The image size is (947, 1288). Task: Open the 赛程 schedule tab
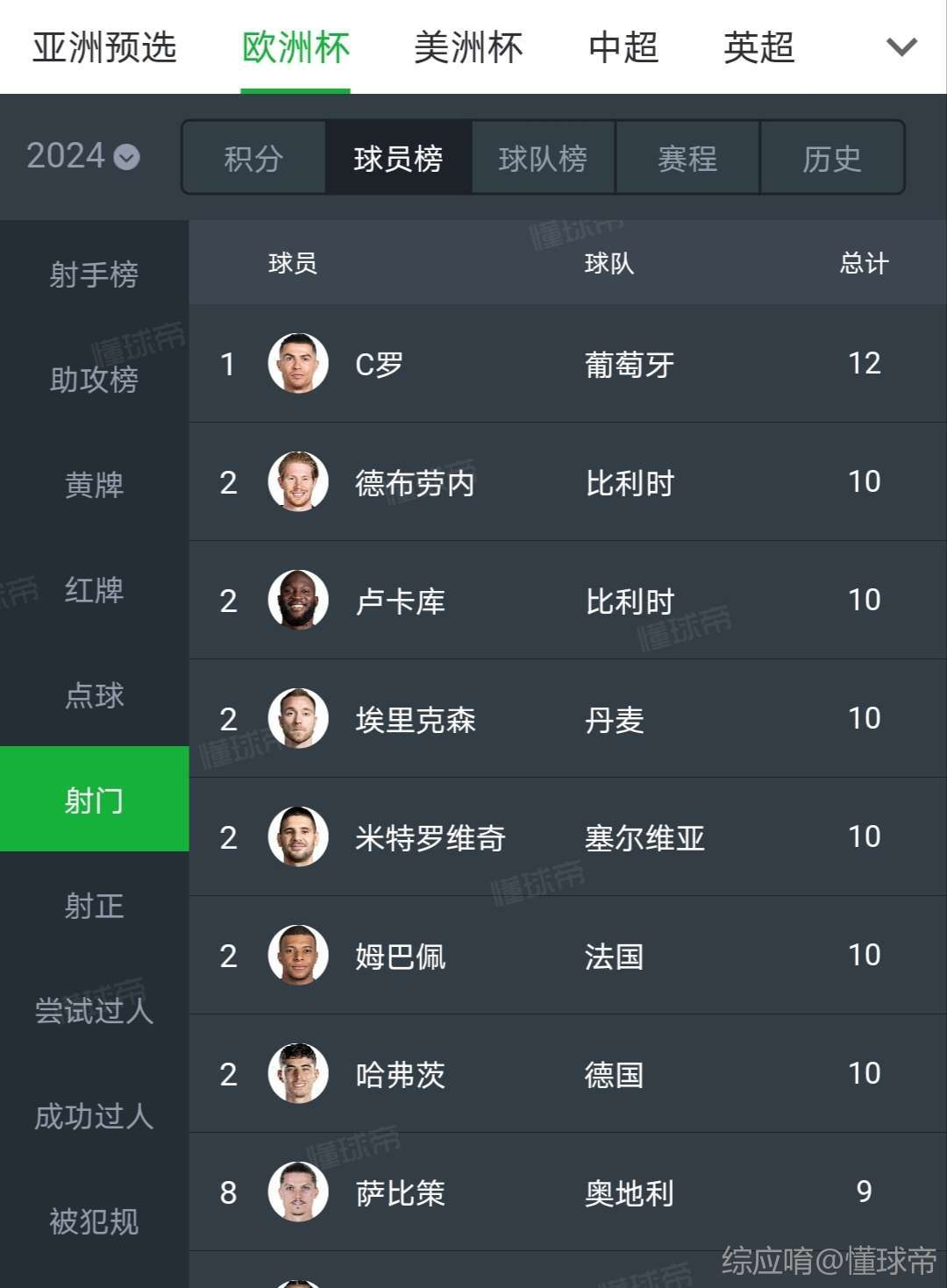tap(687, 158)
